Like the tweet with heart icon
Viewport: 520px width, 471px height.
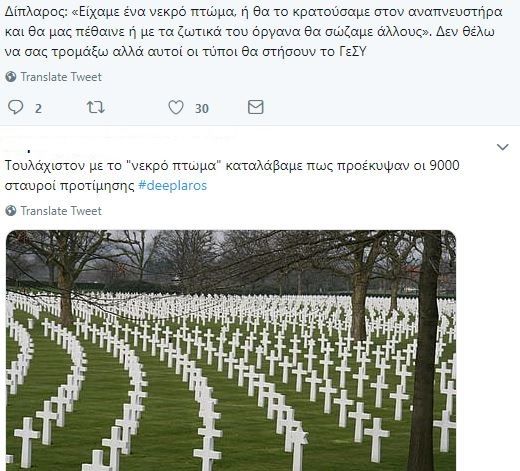(176, 108)
